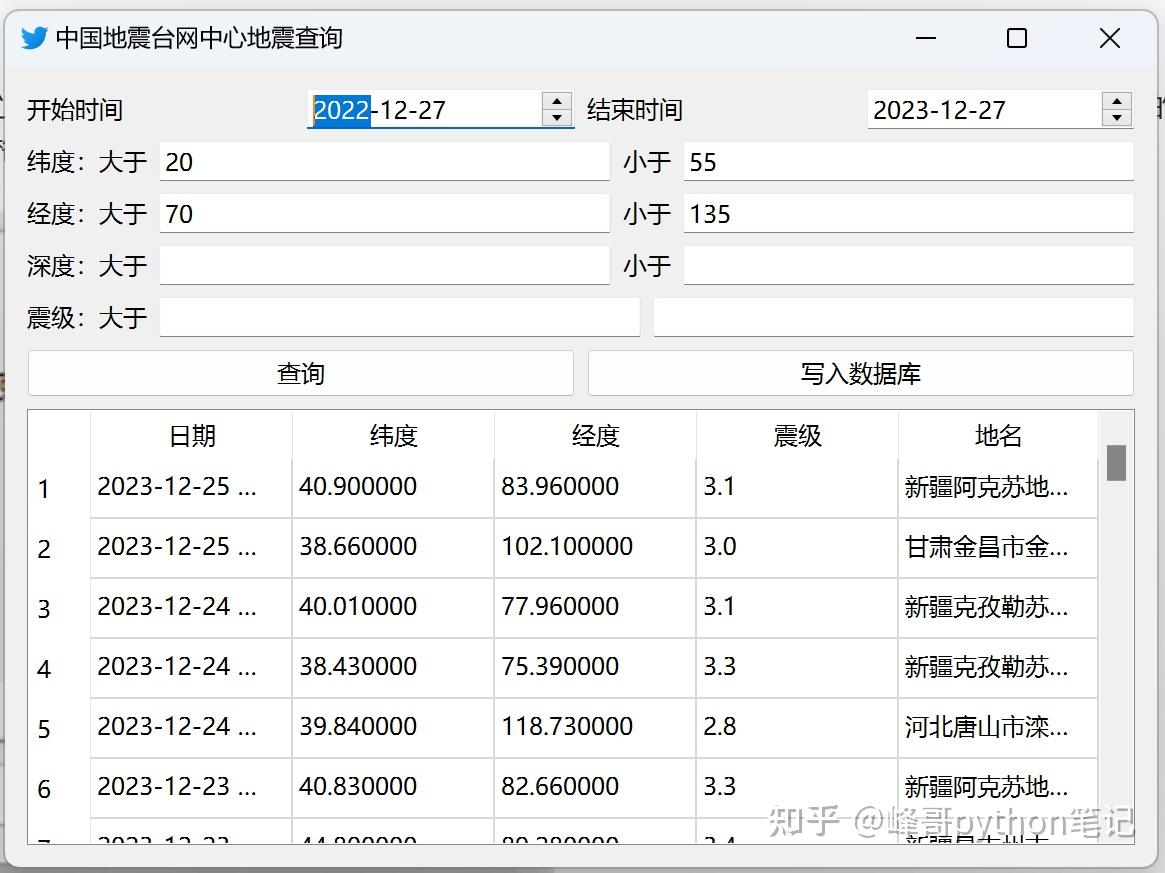Focus the latitude less-than field showing 55
The width and height of the screenshot is (1165, 873).
909,161
